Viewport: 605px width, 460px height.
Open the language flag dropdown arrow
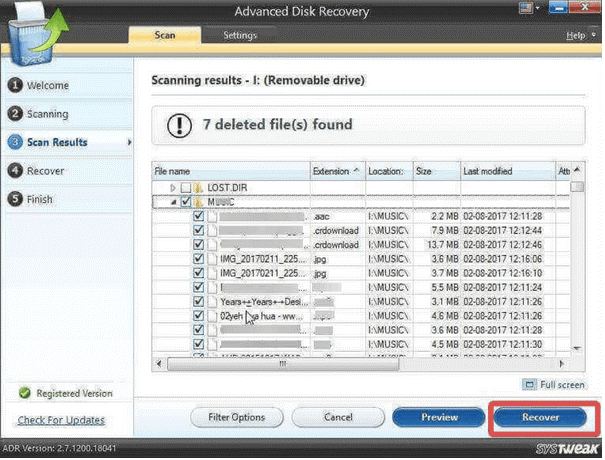coord(537,8)
